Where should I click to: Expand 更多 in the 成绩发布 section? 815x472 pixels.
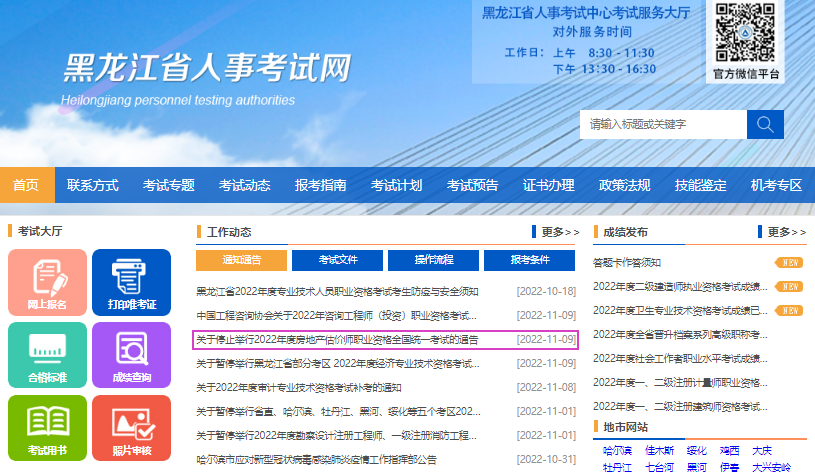[x=786, y=232]
